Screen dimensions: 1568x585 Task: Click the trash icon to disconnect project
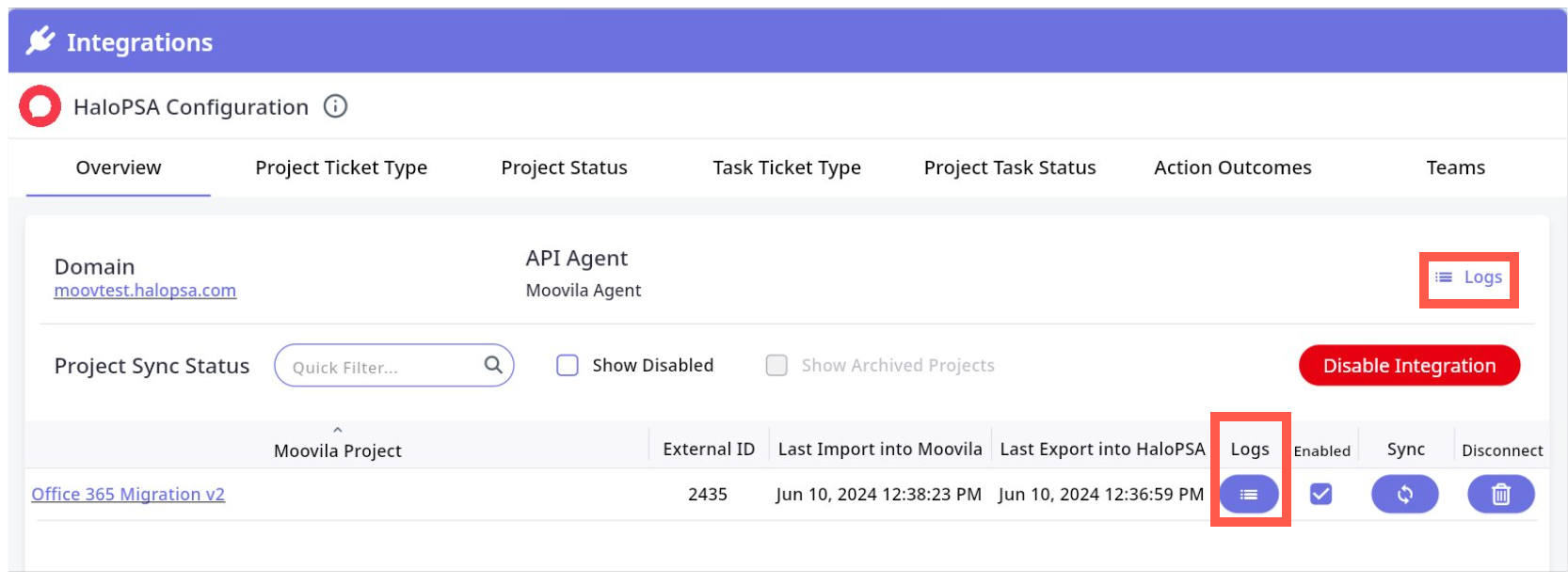[x=1500, y=495]
